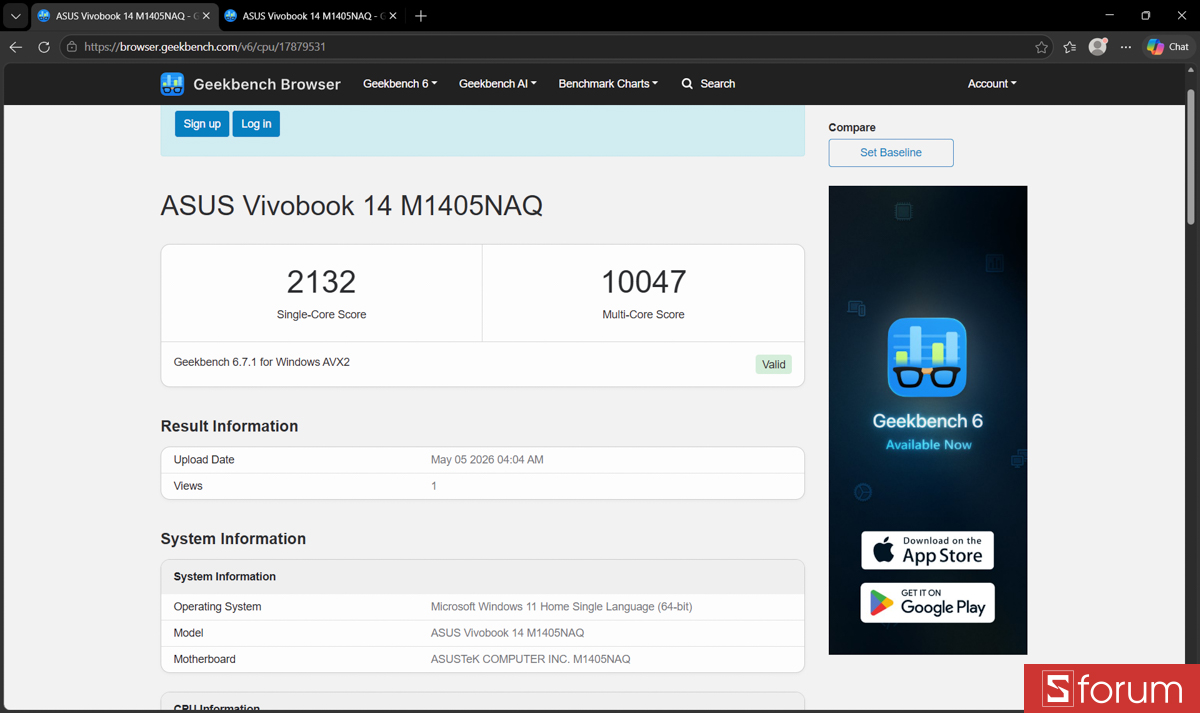Expand the Geekbench AI dropdown menu
Screen dimensions: 1200x713
pyautogui.click(x=498, y=84)
